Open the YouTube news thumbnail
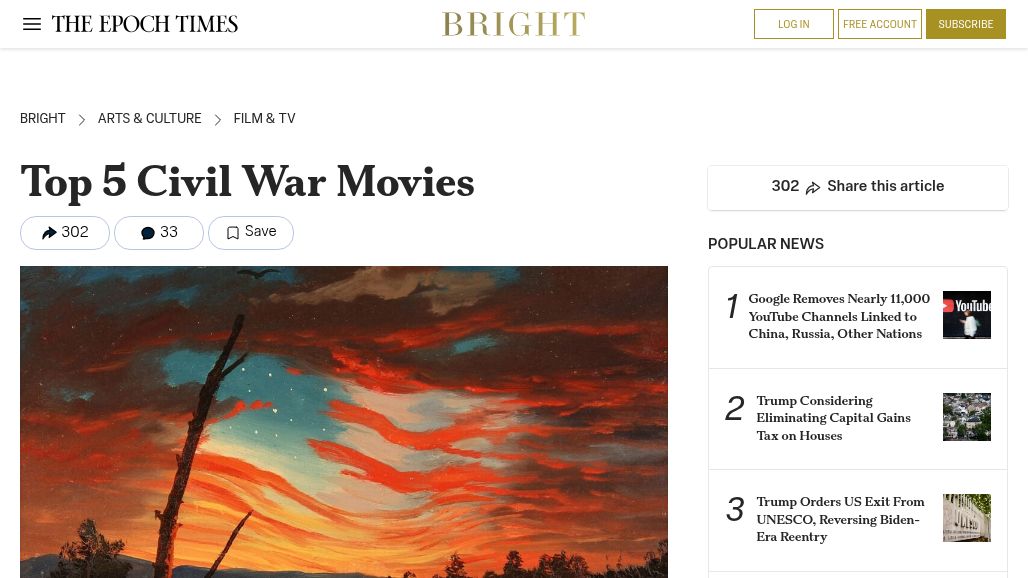Image resolution: width=1028 pixels, height=578 pixels. tap(966, 315)
